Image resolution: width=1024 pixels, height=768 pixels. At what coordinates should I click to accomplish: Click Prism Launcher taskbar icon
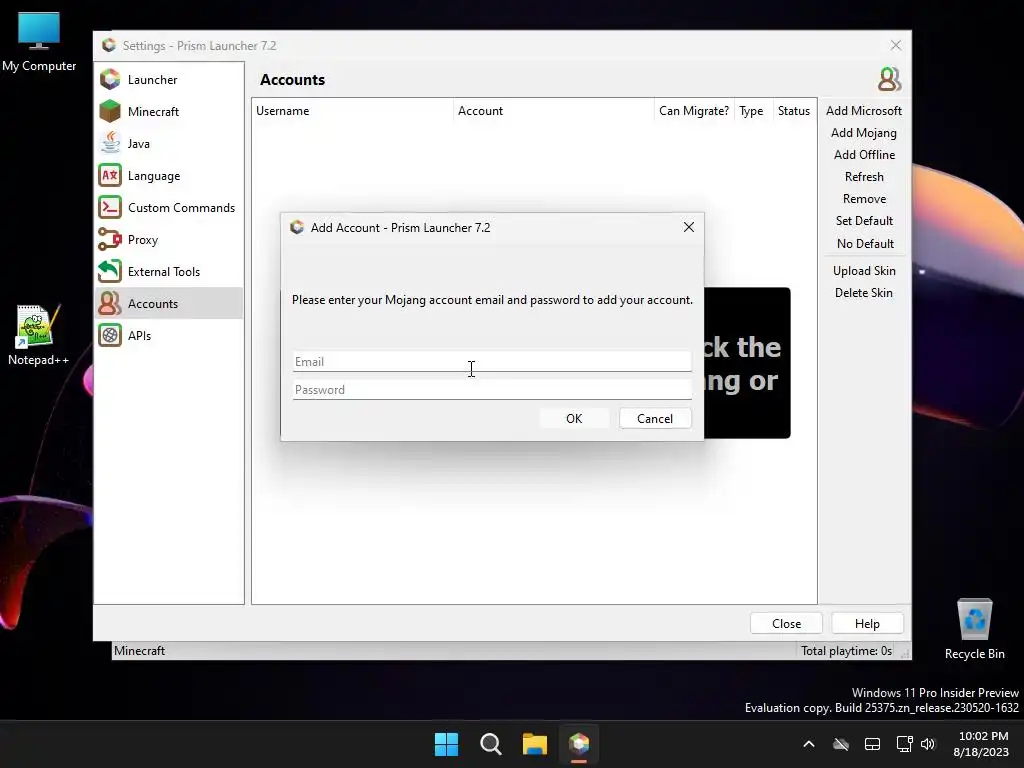coord(579,744)
